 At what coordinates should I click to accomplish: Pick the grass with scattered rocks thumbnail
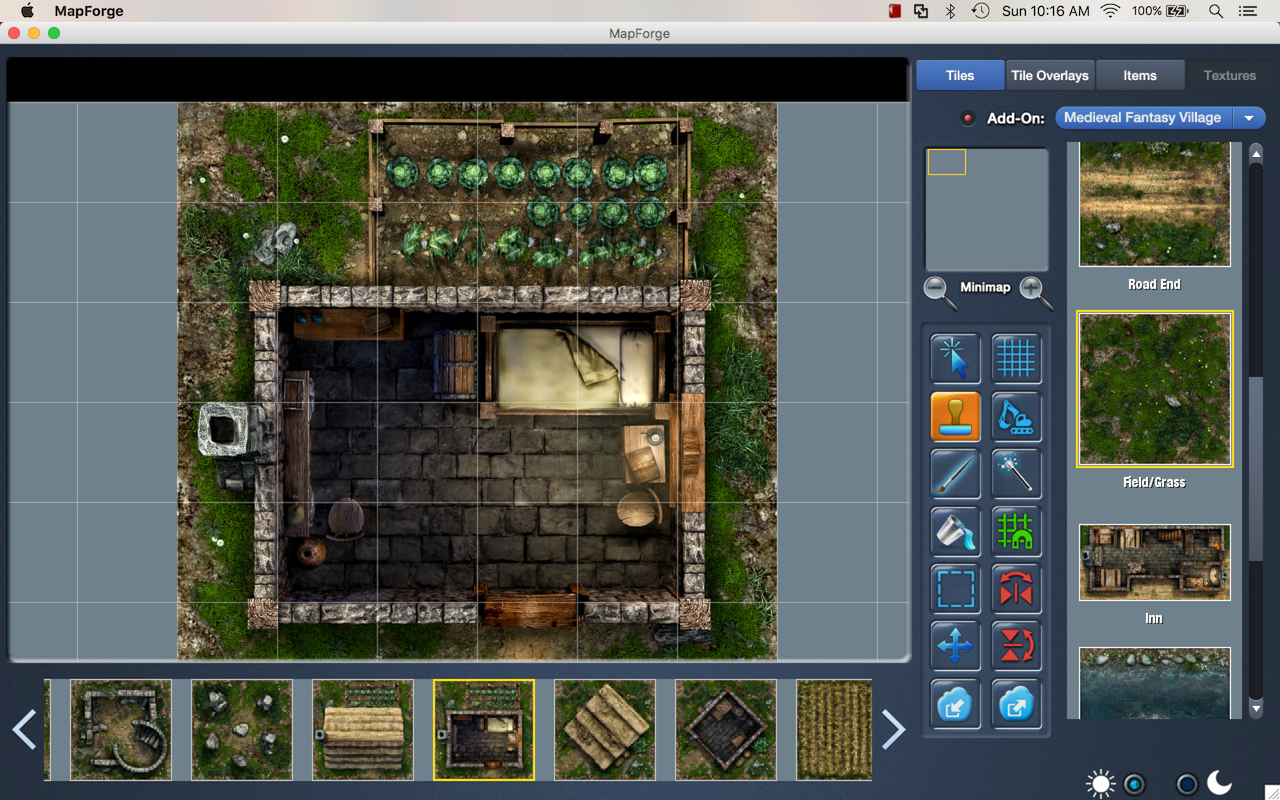(x=242, y=730)
